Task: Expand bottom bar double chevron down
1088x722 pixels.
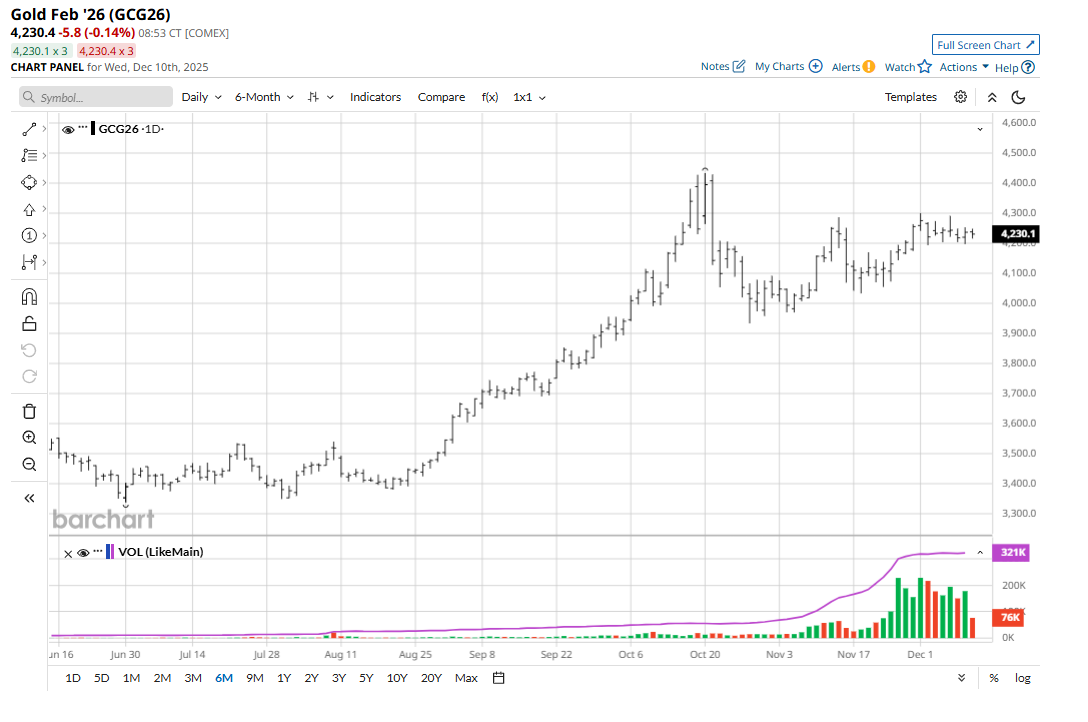Action: pos(961,678)
